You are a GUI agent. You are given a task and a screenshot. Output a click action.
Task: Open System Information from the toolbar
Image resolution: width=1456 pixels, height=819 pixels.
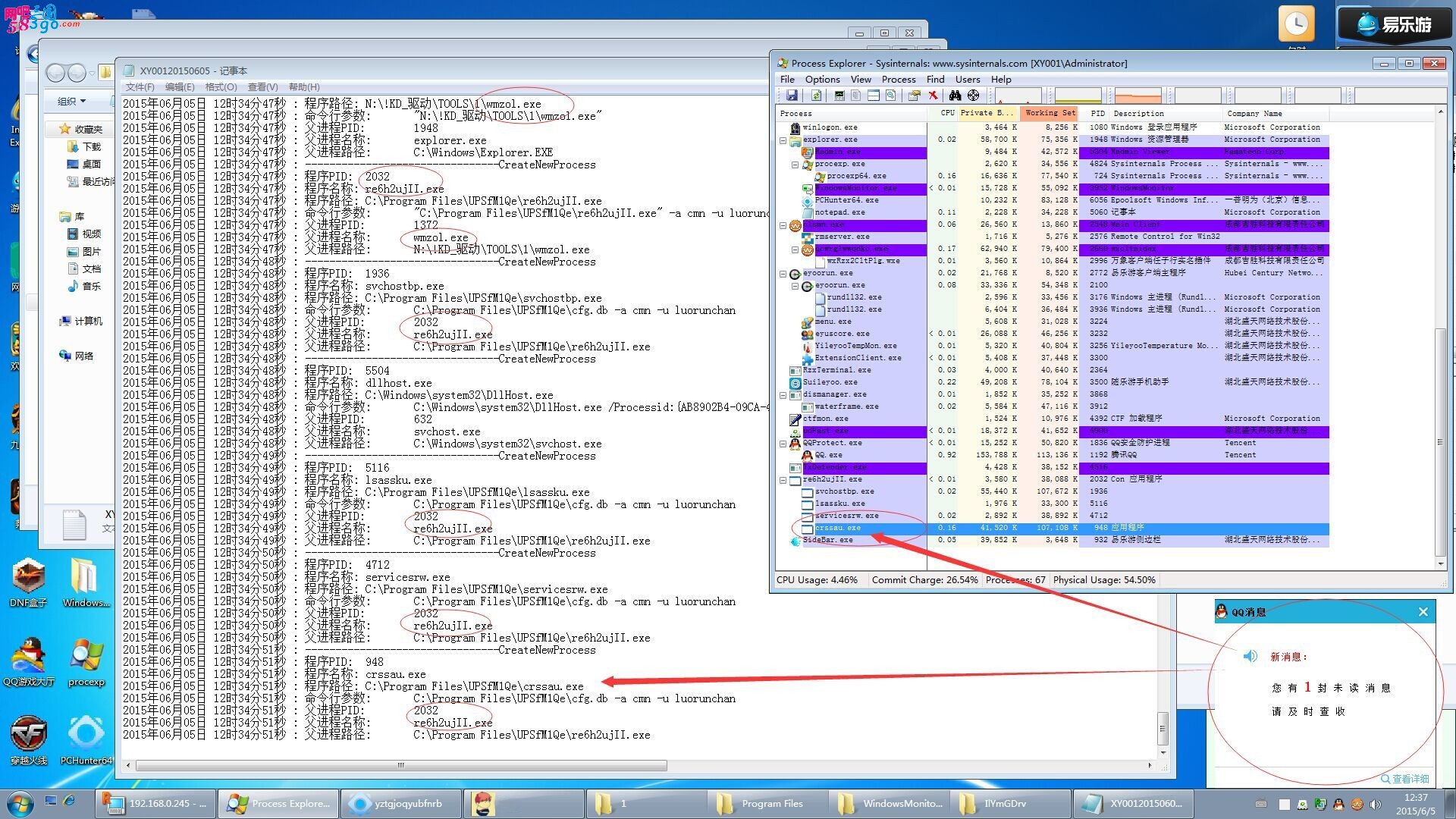(x=839, y=96)
